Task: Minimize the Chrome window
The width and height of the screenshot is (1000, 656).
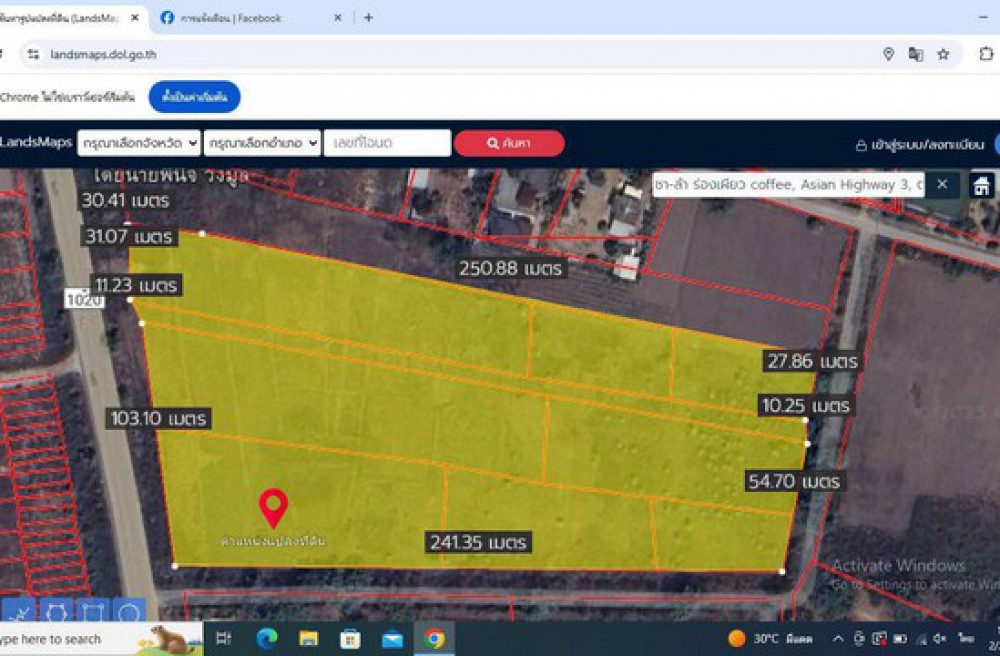Action: 983,18
